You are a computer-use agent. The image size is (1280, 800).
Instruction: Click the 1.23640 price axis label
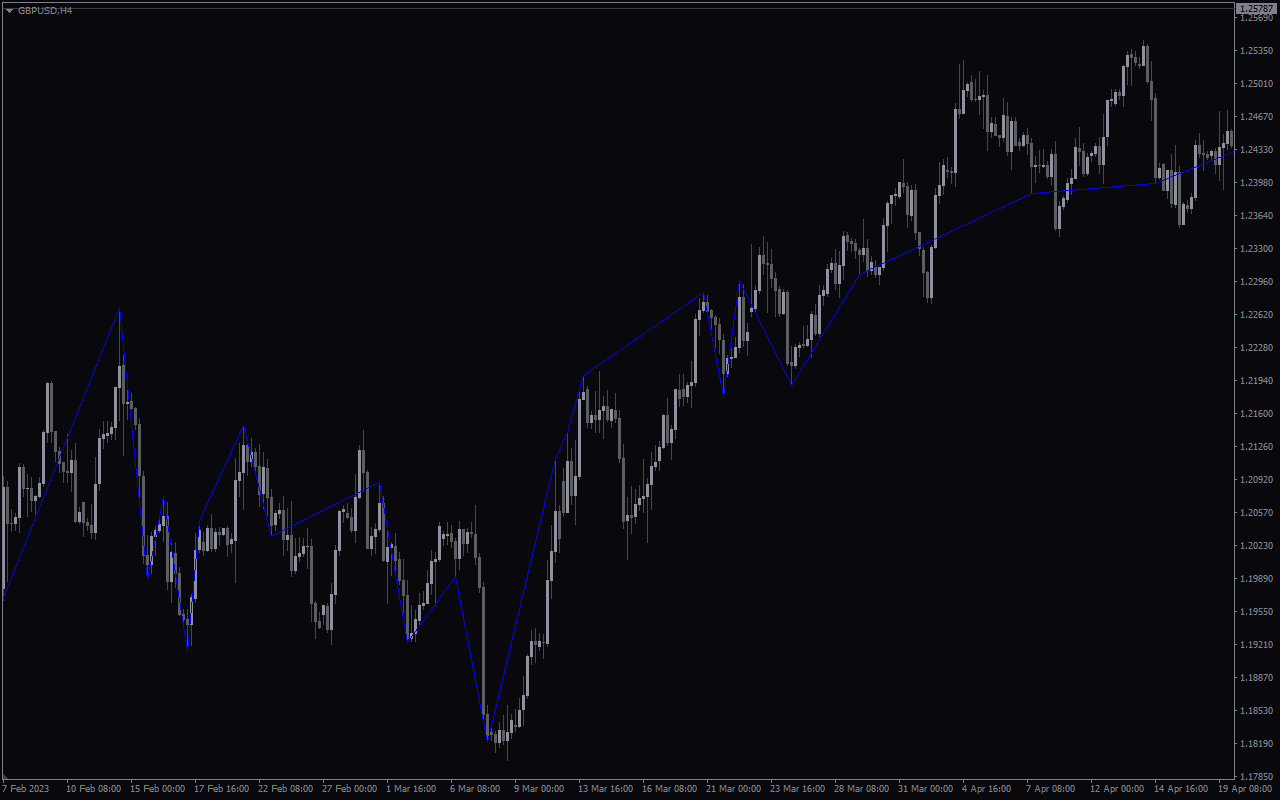[x=1258, y=215]
